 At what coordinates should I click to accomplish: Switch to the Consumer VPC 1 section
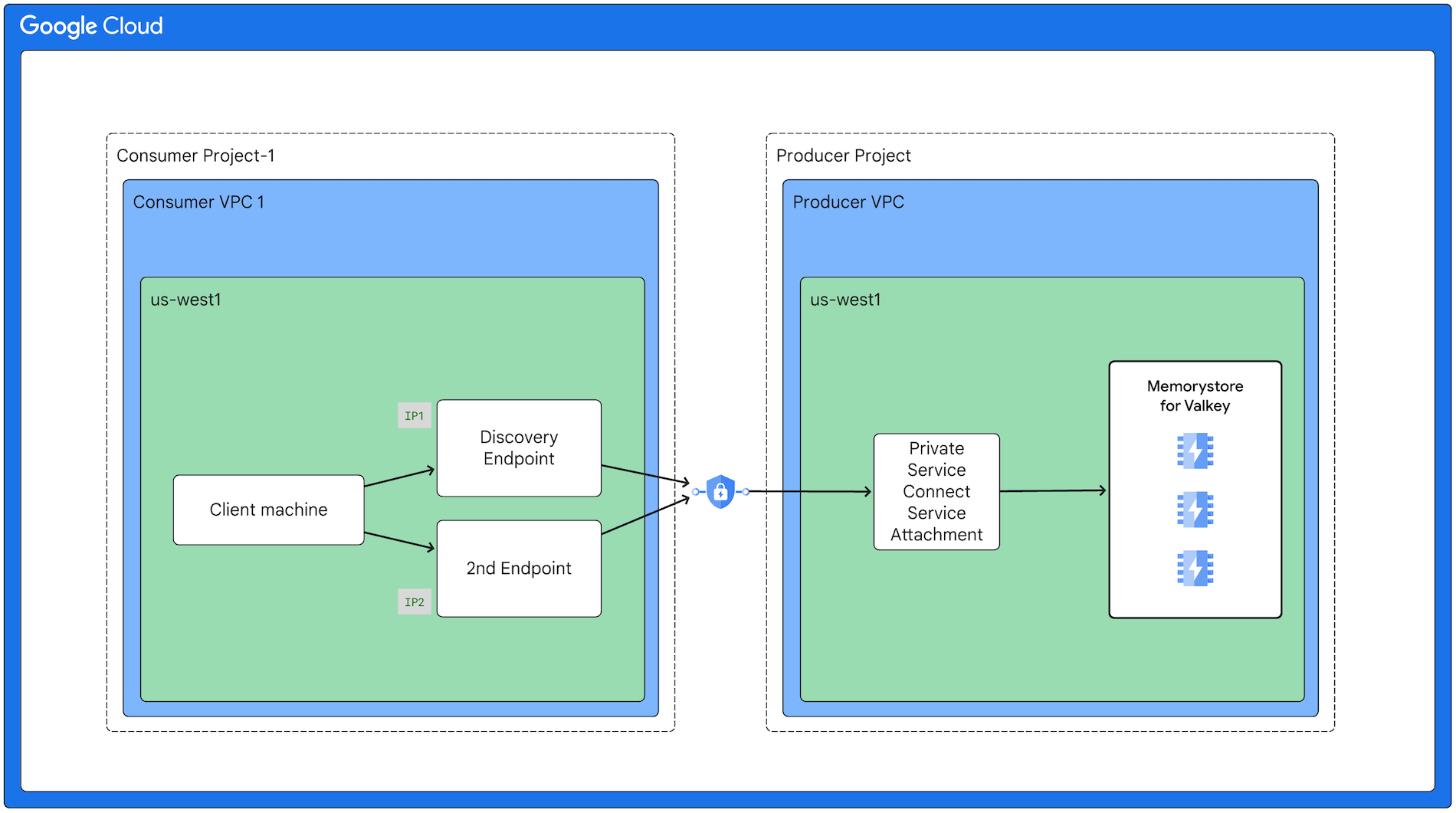(199, 202)
